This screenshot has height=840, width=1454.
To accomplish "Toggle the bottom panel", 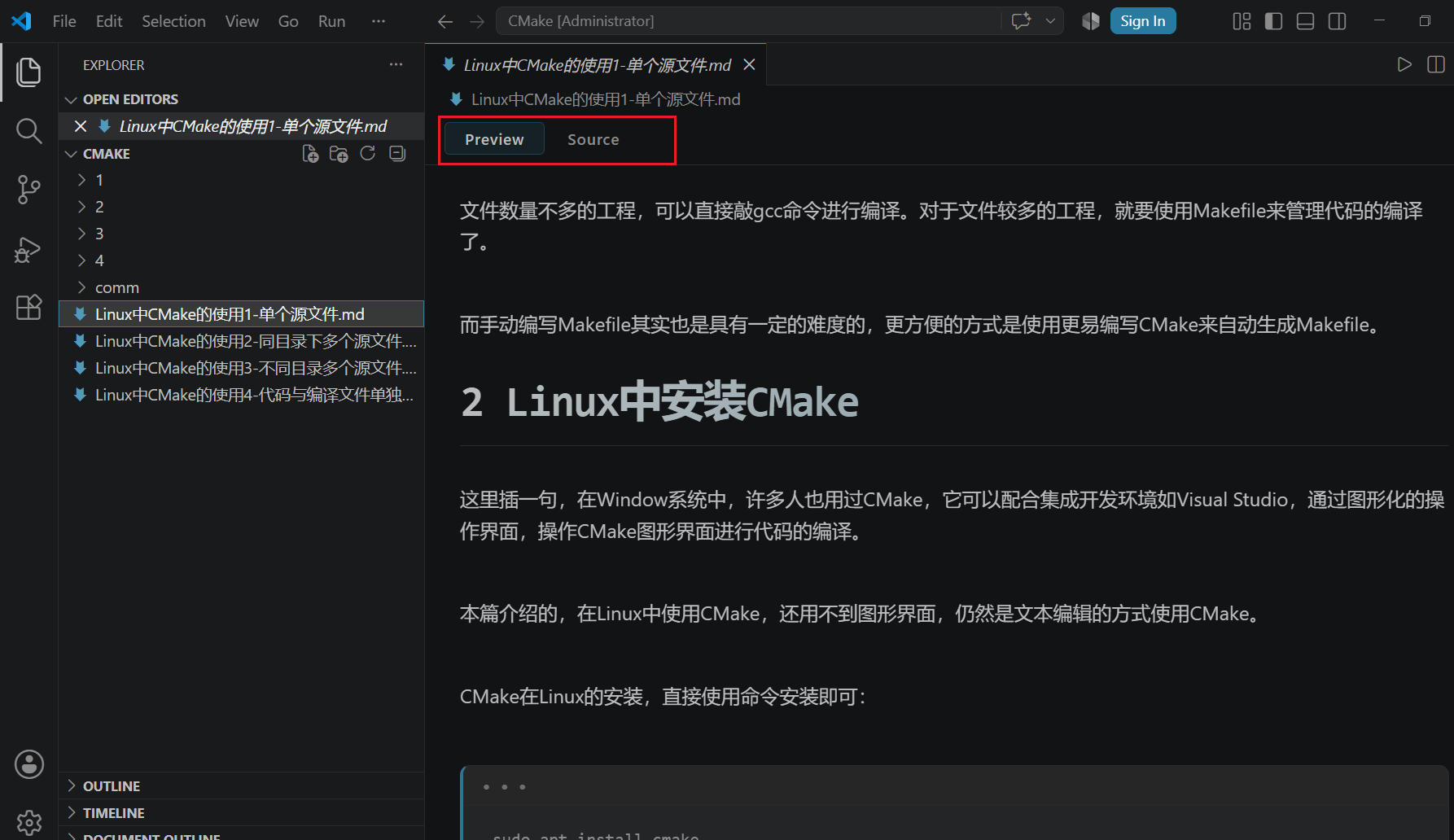I will pos(1305,21).
